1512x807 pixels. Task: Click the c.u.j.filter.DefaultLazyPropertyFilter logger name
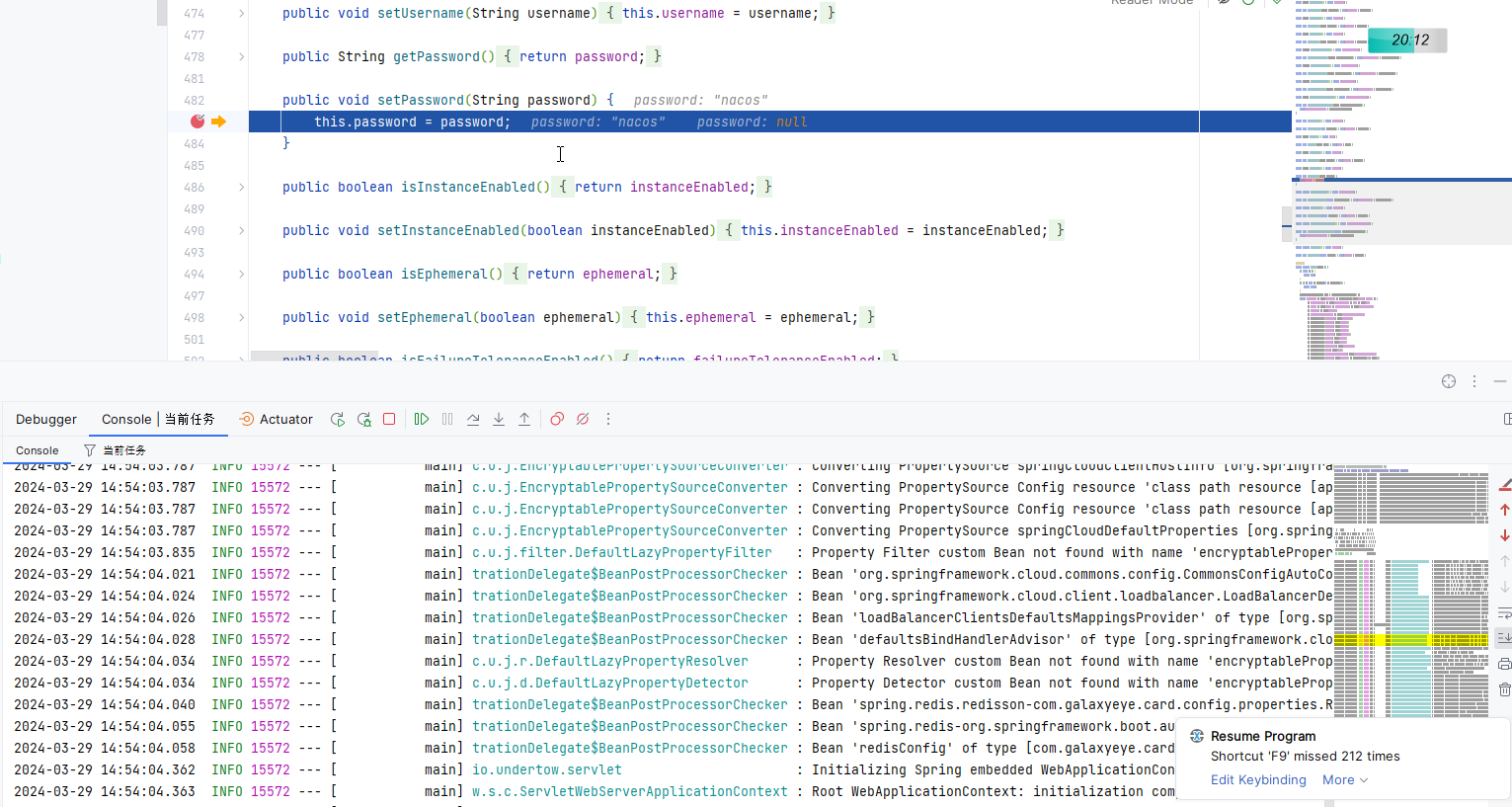point(622,552)
